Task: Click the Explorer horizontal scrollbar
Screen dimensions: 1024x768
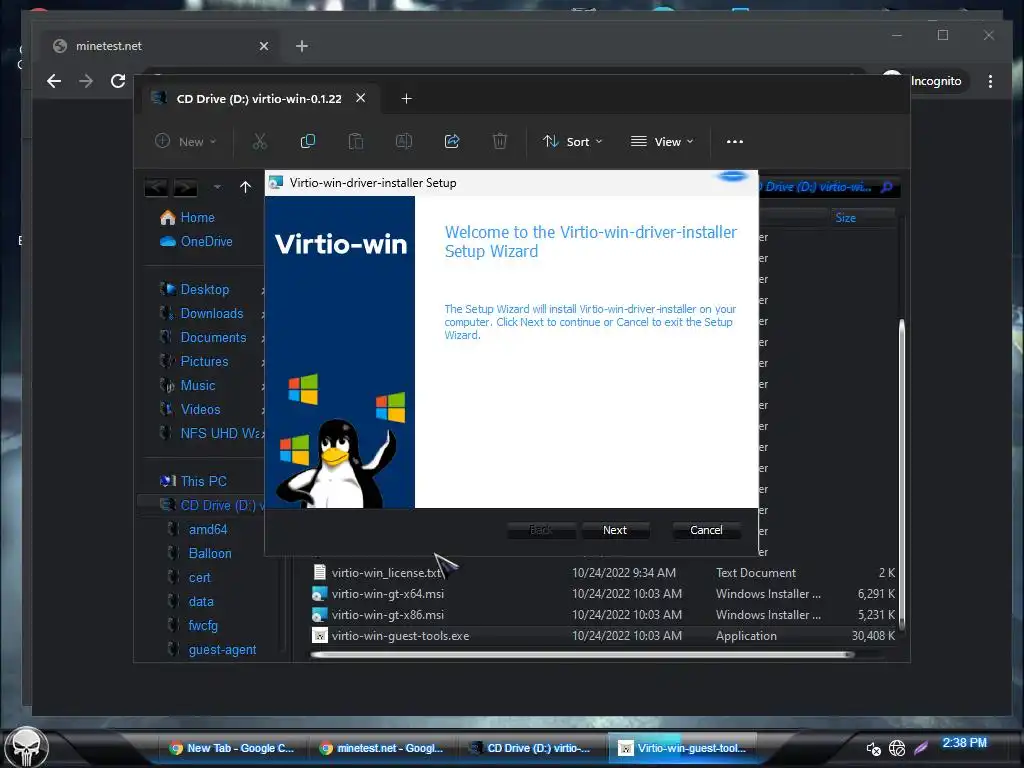Action: (x=582, y=654)
